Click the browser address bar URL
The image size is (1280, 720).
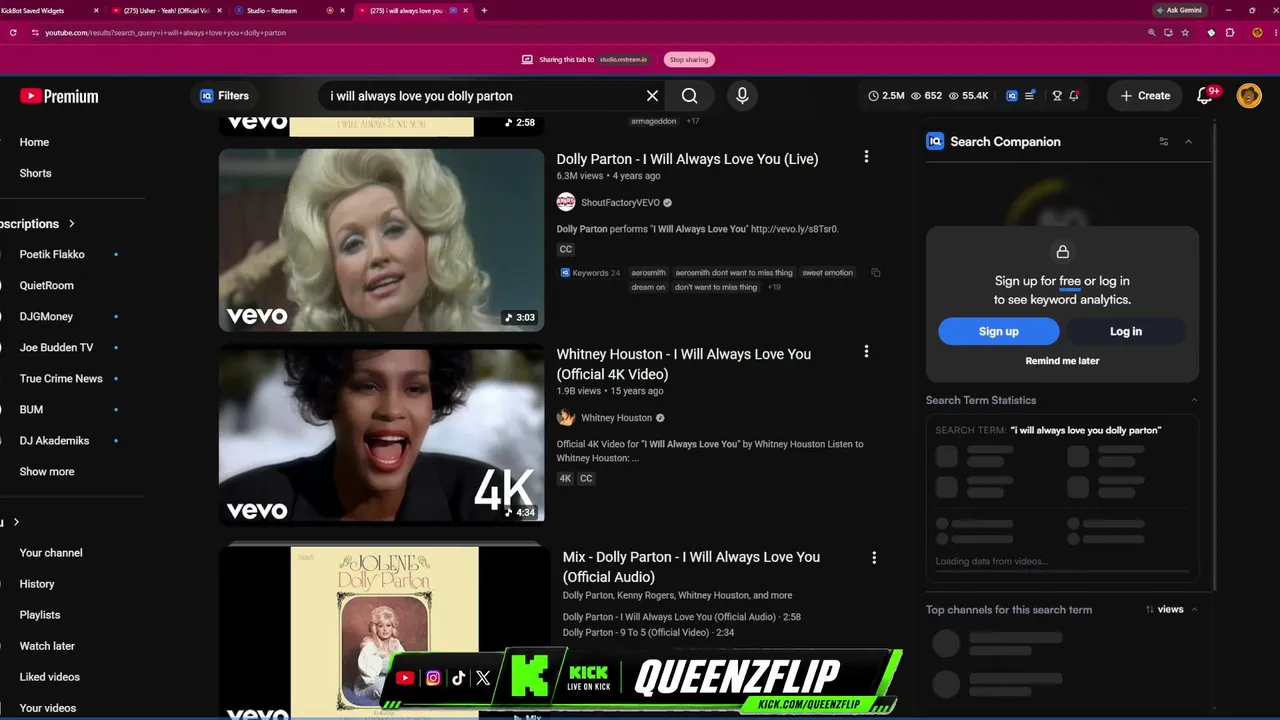click(165, 33)
